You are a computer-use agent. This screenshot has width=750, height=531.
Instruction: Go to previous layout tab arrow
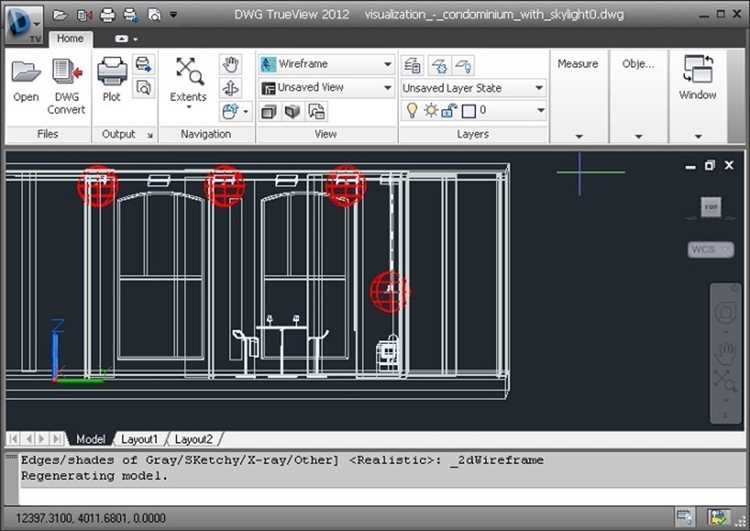[x=29, y=439]
